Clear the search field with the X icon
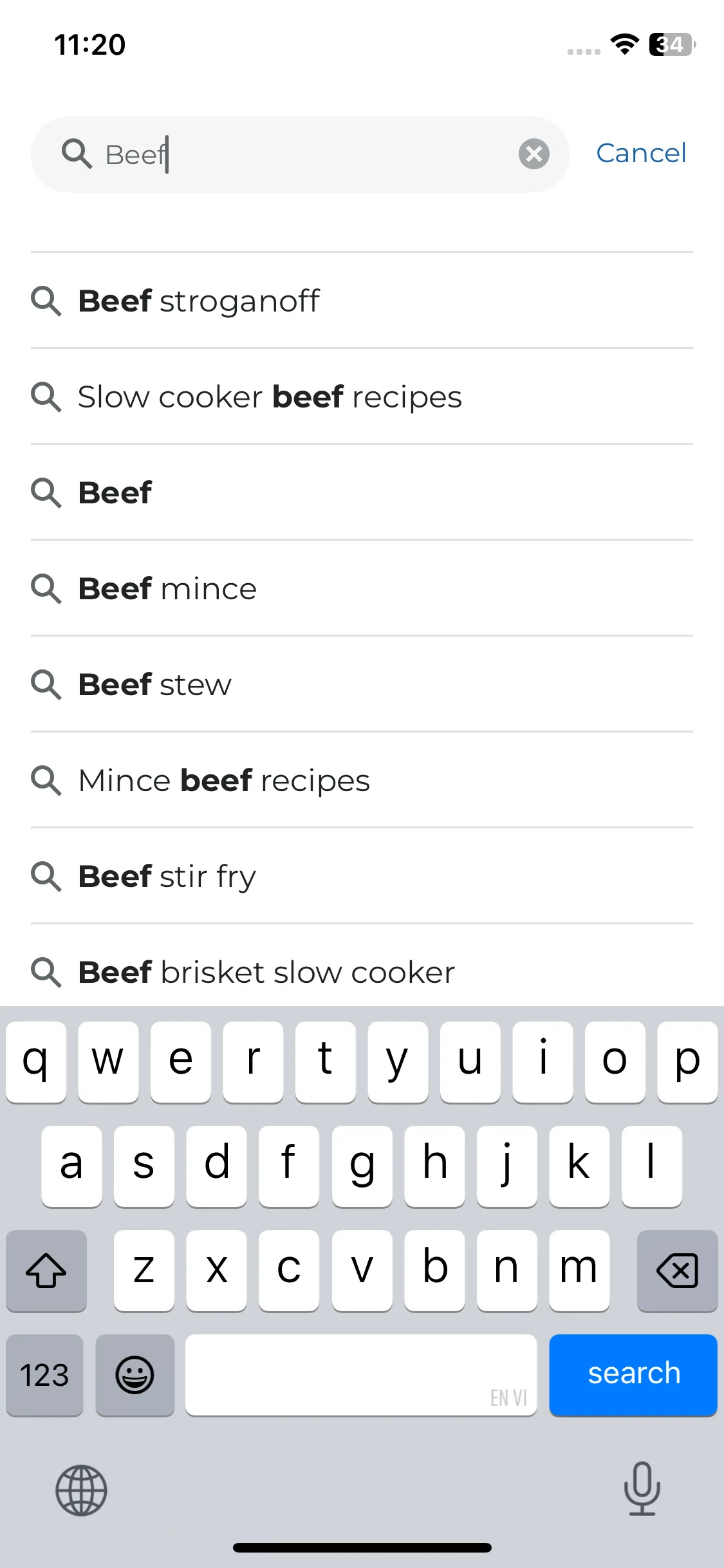 click(534, 154)
